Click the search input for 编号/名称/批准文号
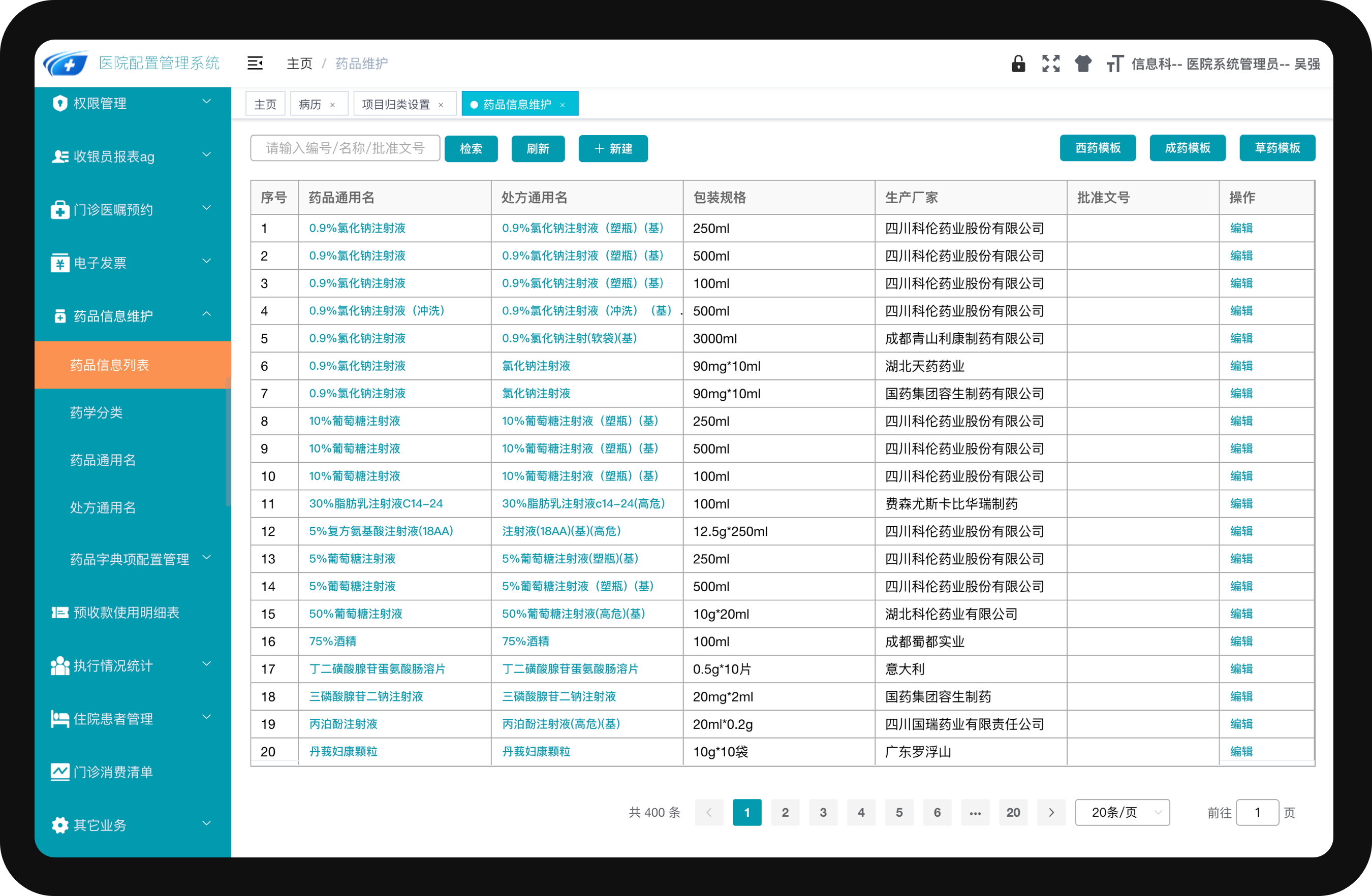 (346, 148)
